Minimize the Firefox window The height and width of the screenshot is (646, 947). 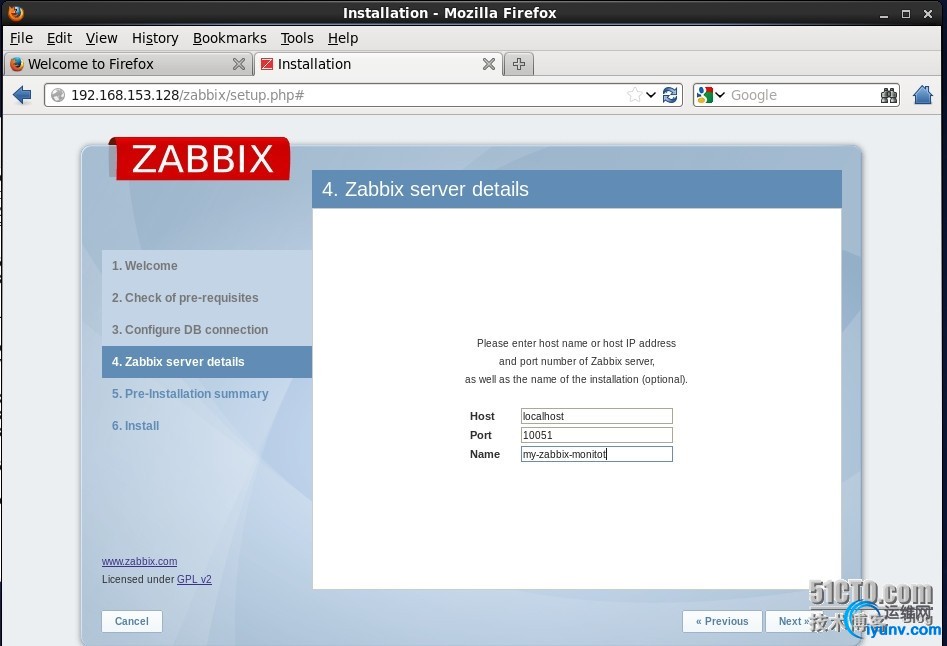coord(884,14)
